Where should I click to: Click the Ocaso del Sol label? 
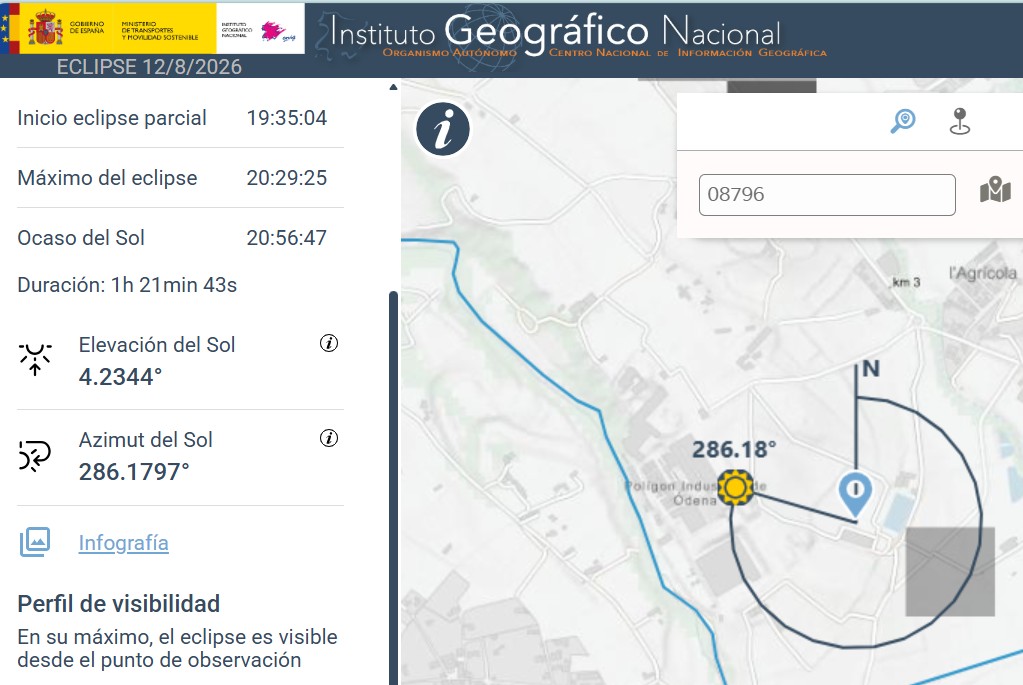(x=81, y=238)
